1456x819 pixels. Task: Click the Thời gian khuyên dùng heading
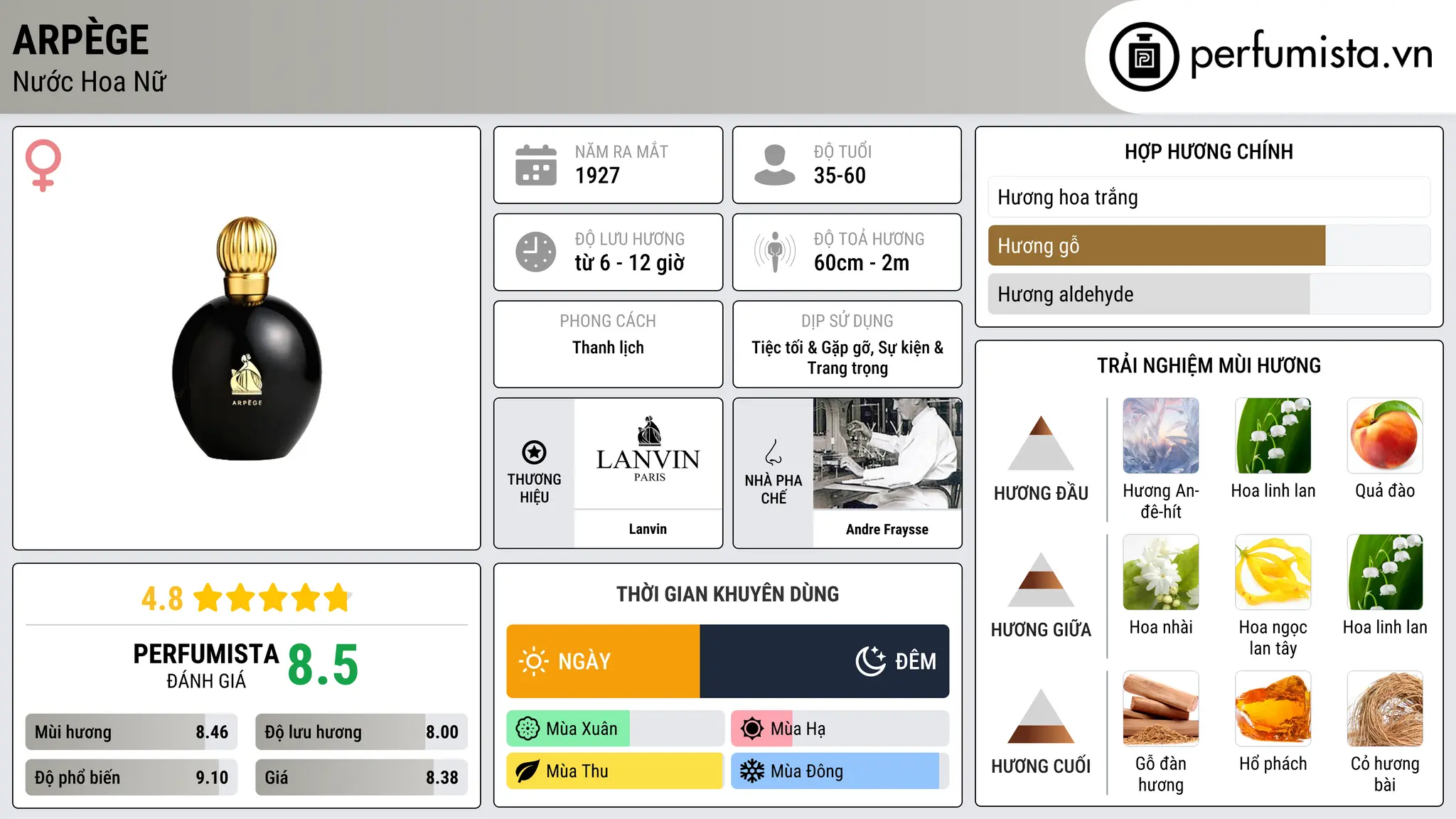pyautogui.click(x=727, y=594)
